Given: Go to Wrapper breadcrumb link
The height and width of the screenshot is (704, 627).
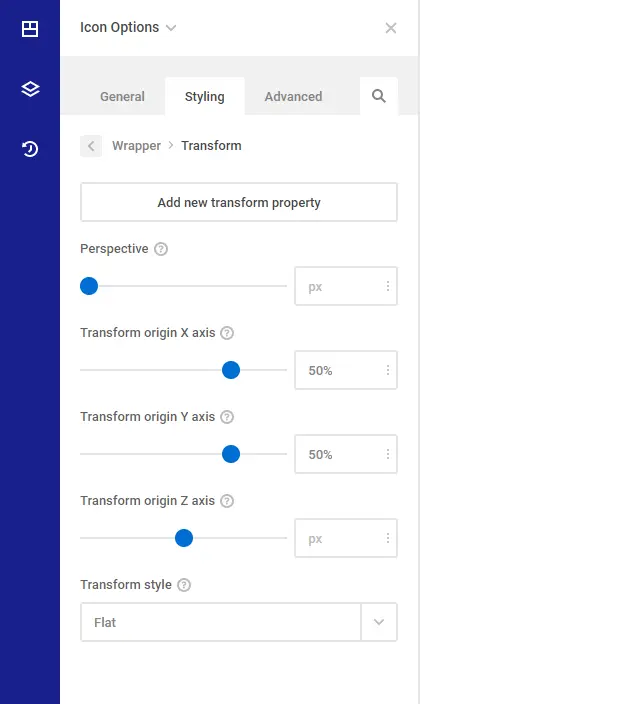Looking at the screenshot, I should pyautogui.click(x=136, y=146).
